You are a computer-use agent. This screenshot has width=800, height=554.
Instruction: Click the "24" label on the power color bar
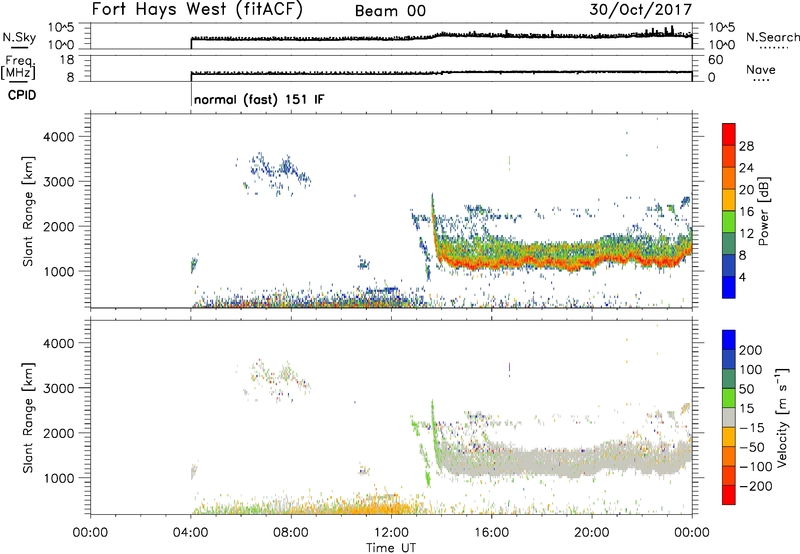pyautogui.click(x=746, y=168)
